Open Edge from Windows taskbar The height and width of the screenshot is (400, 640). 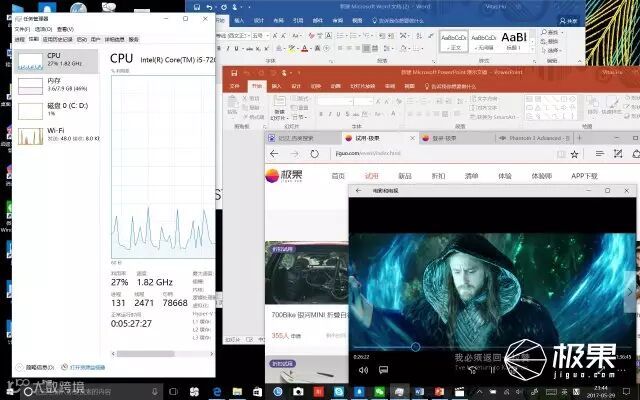217,392
